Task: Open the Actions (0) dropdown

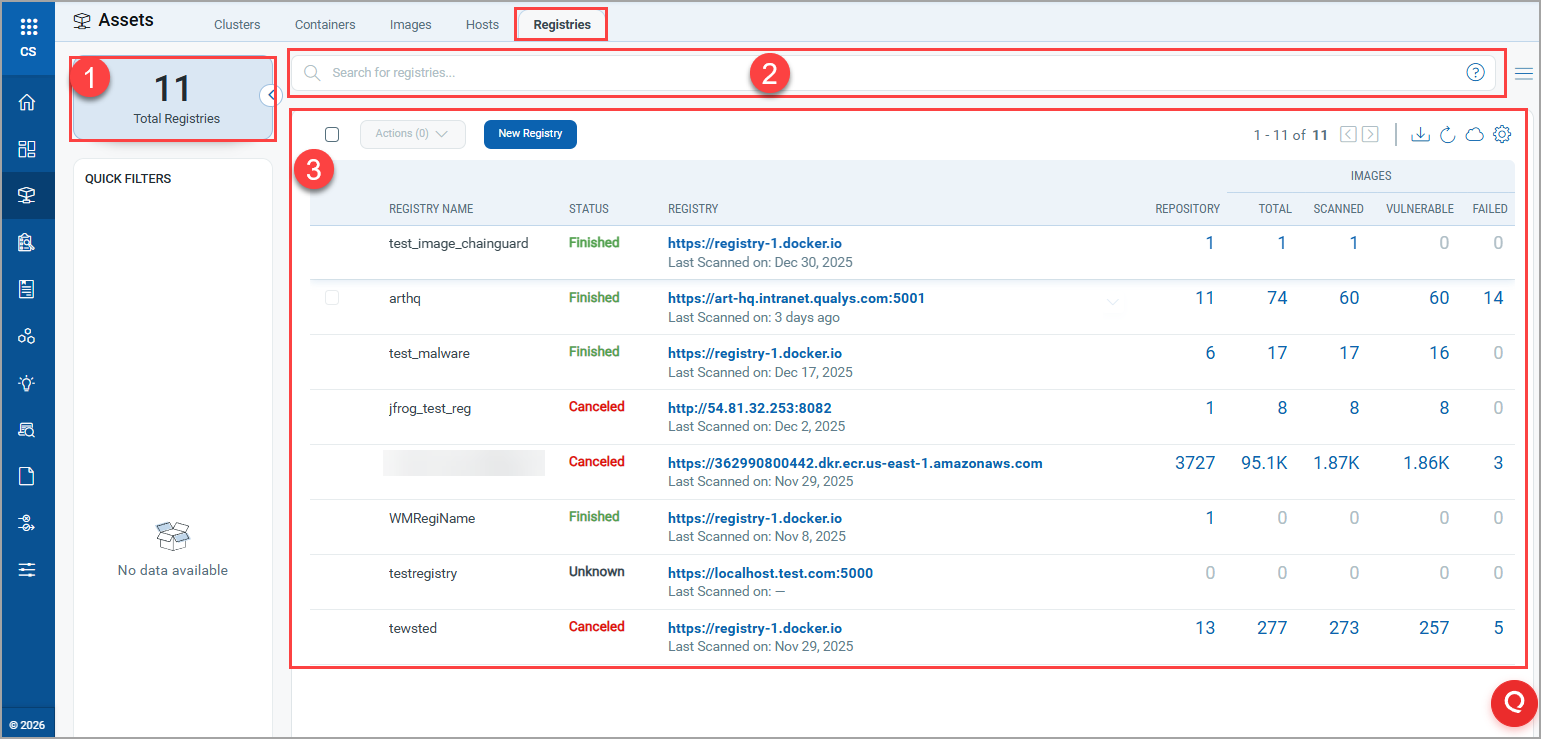Action: pos(412,134)
